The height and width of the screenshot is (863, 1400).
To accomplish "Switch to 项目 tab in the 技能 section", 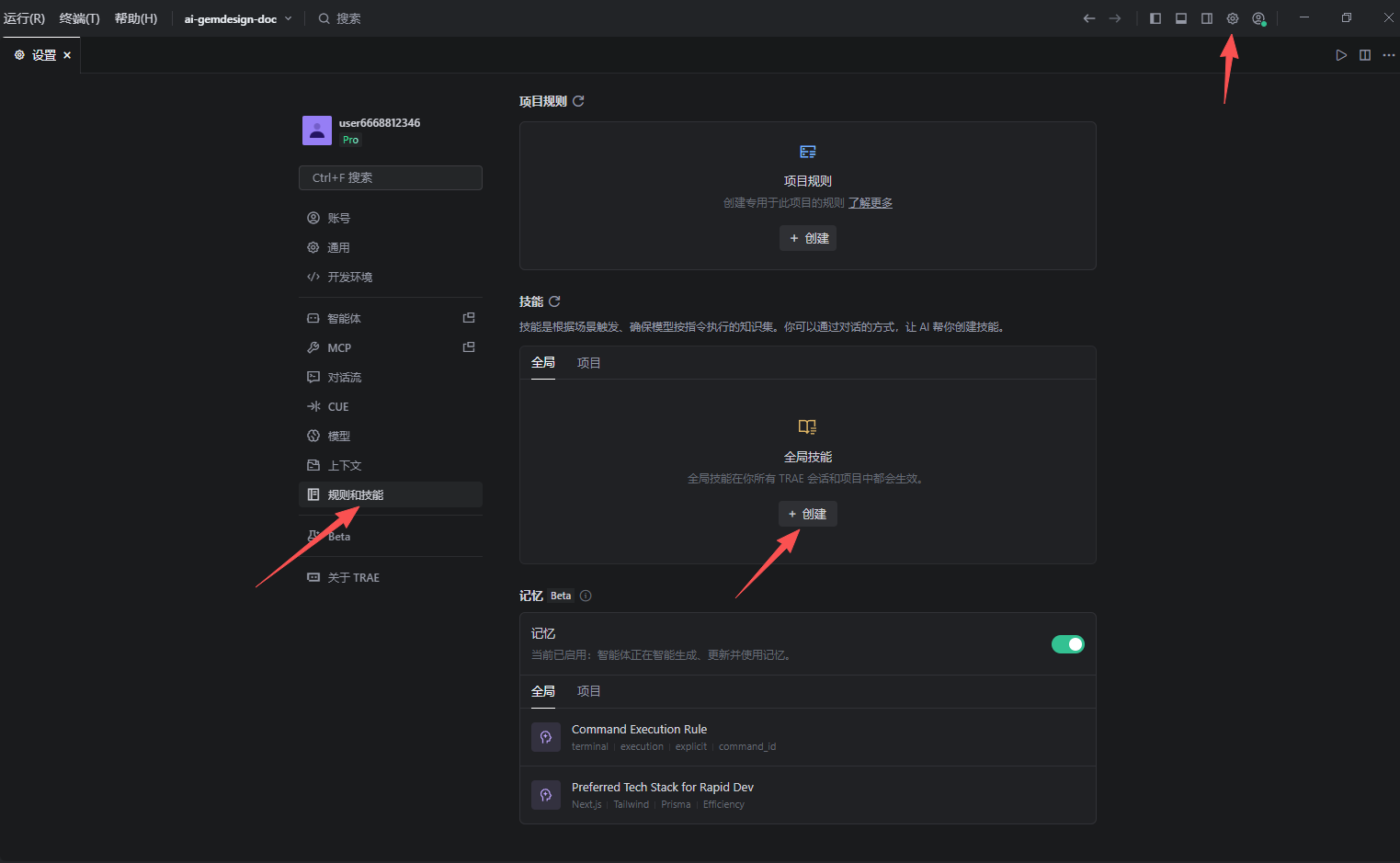I will (588, 363).
